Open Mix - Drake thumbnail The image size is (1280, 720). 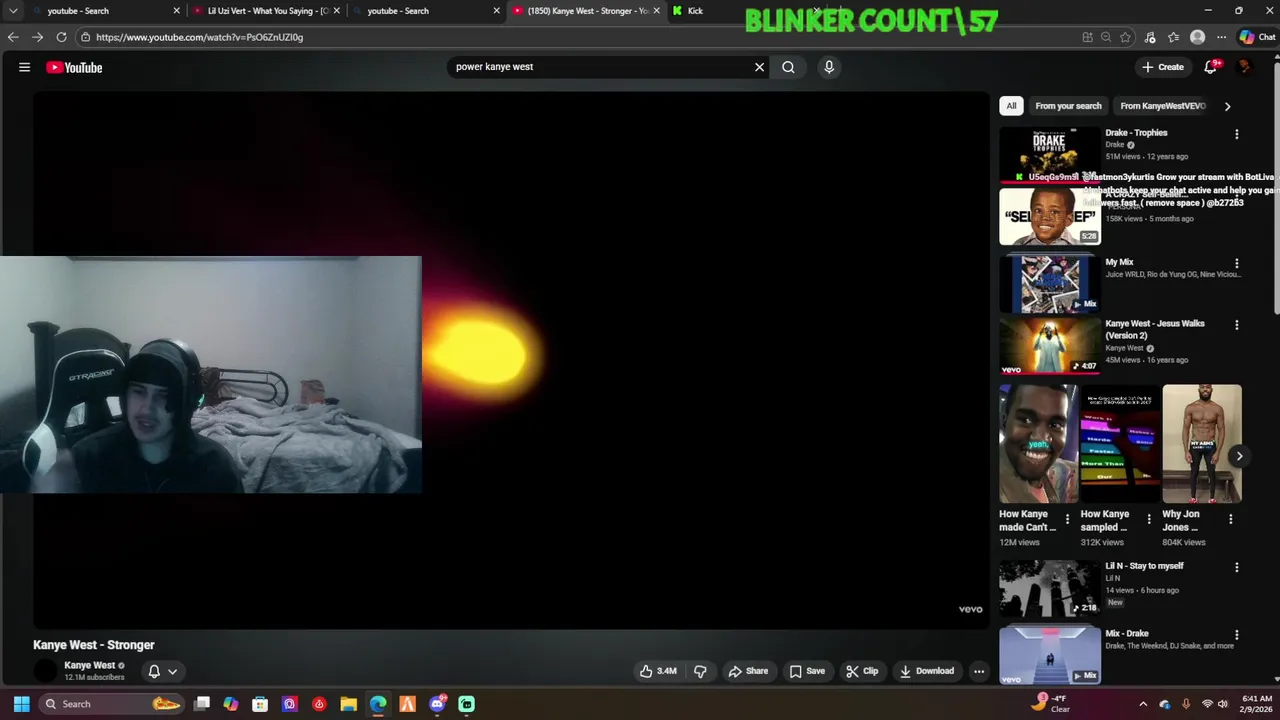coord(1050,655)
